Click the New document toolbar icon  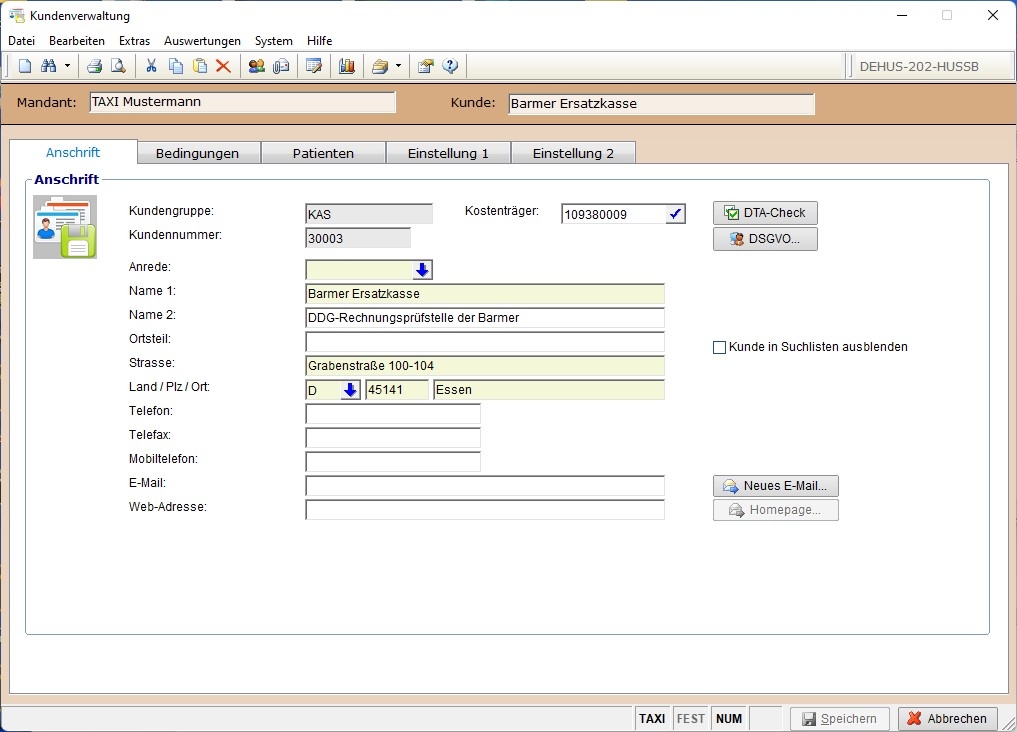click(x=25, y=66)
